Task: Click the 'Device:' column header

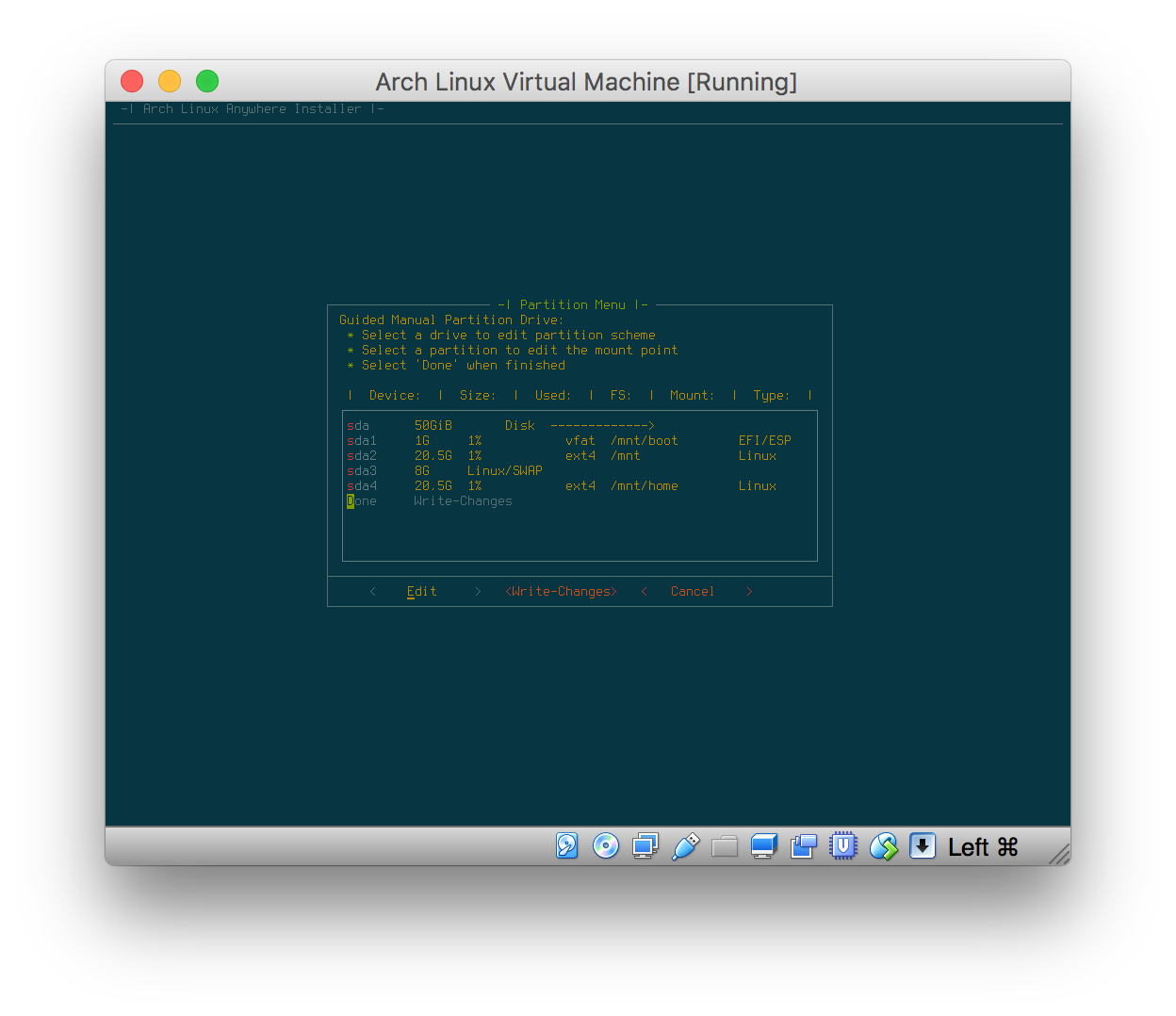Action: pos(395,395)
